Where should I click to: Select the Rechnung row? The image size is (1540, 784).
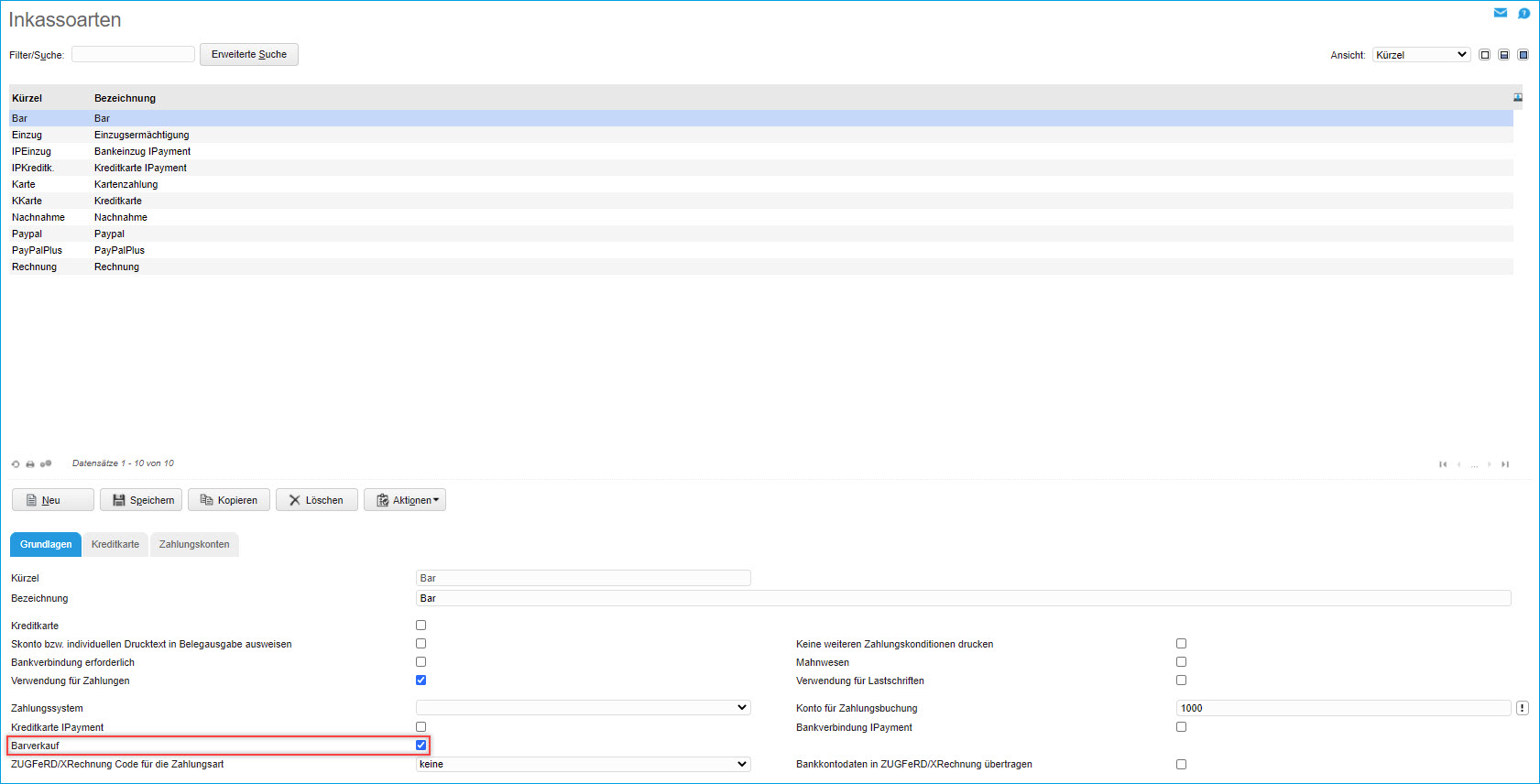point(761,267)
